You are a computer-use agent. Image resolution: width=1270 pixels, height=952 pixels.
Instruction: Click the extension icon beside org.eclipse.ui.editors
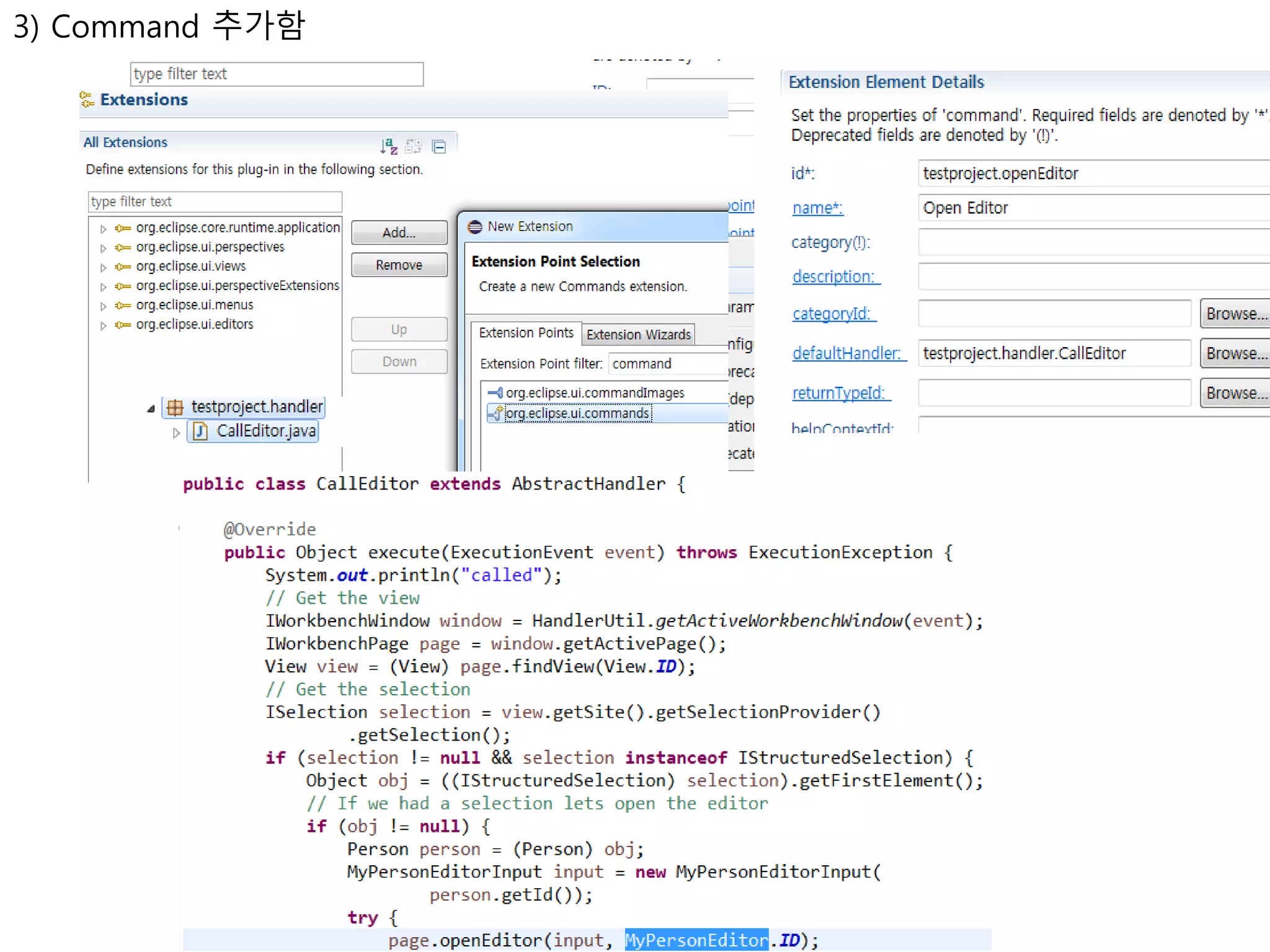coord(123,324)
